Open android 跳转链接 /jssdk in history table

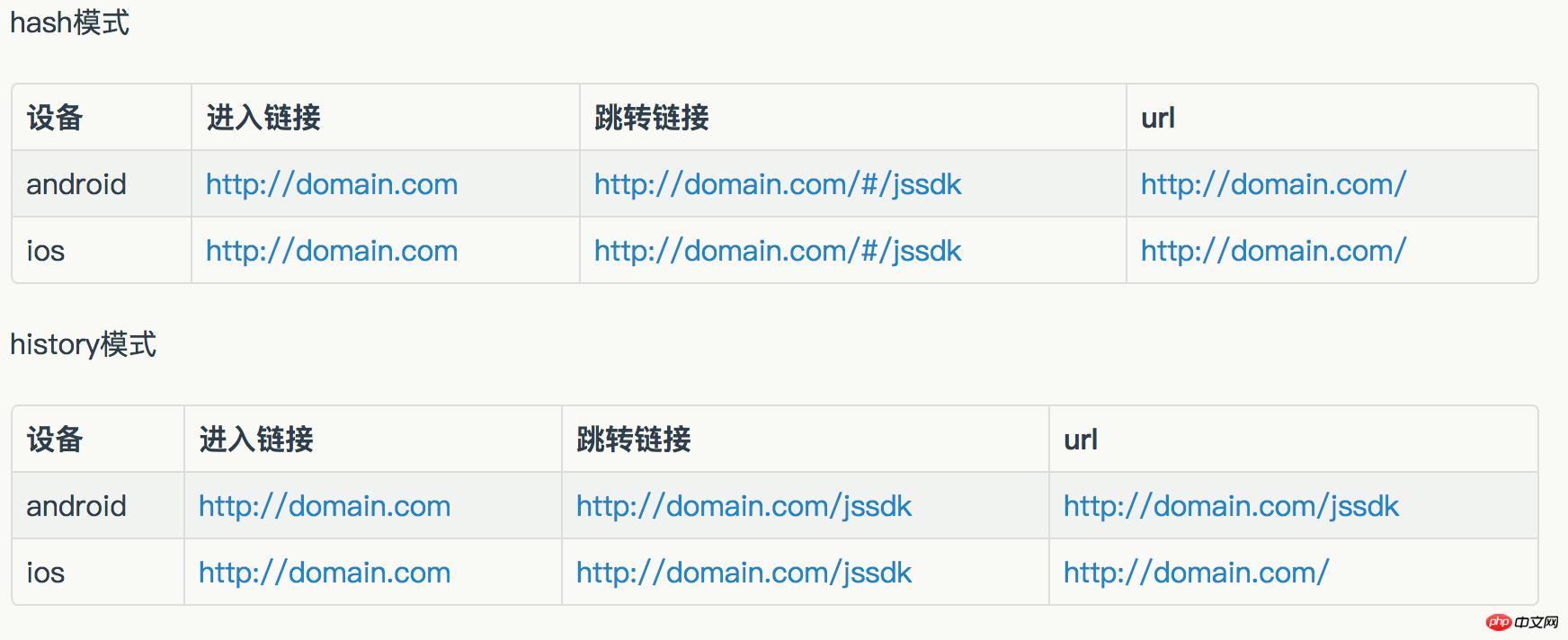pos(744,506)
